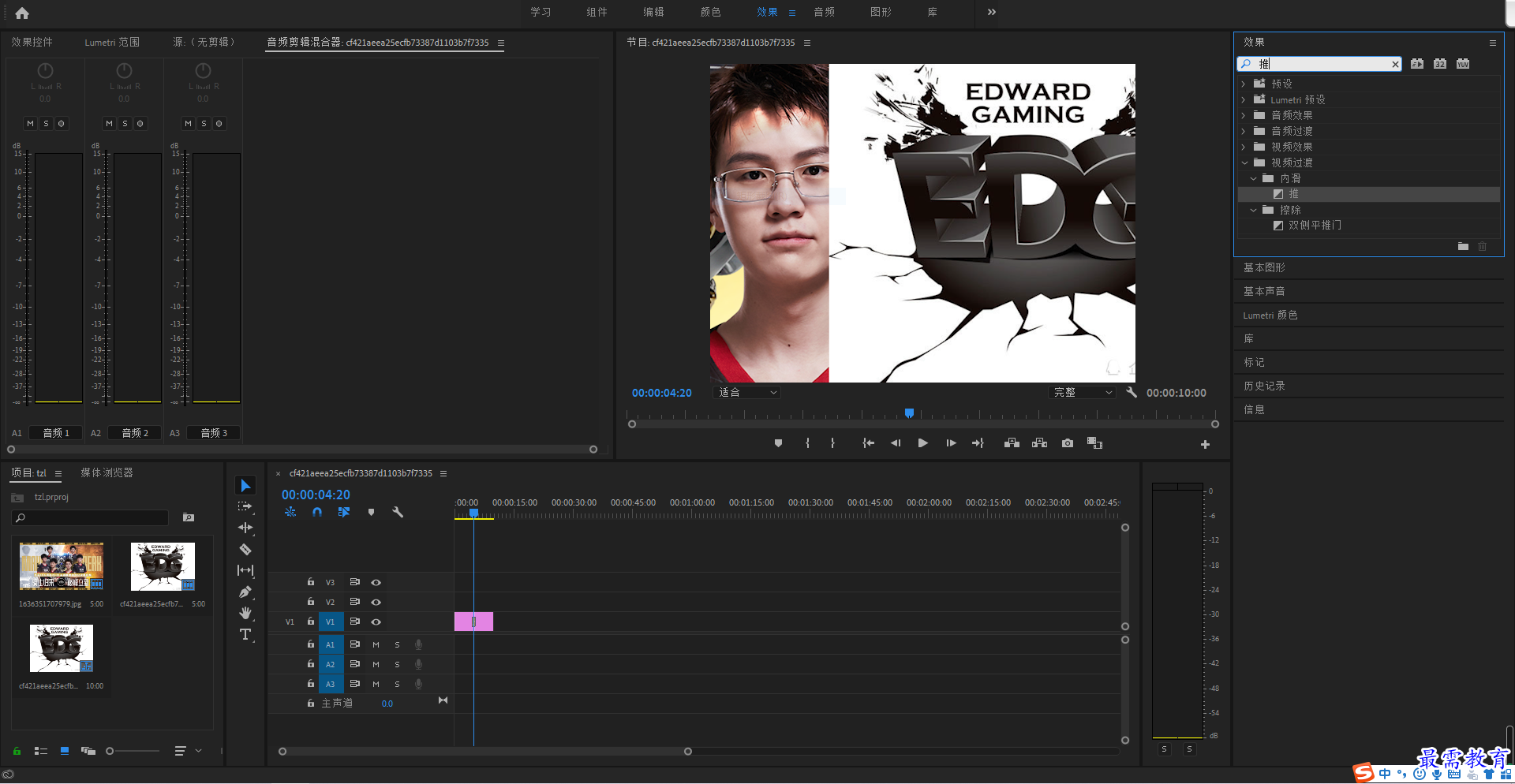Expand 音频效果 folder
The image size is (1515, 784).
pyautogui.click(x=1244, y=115)
